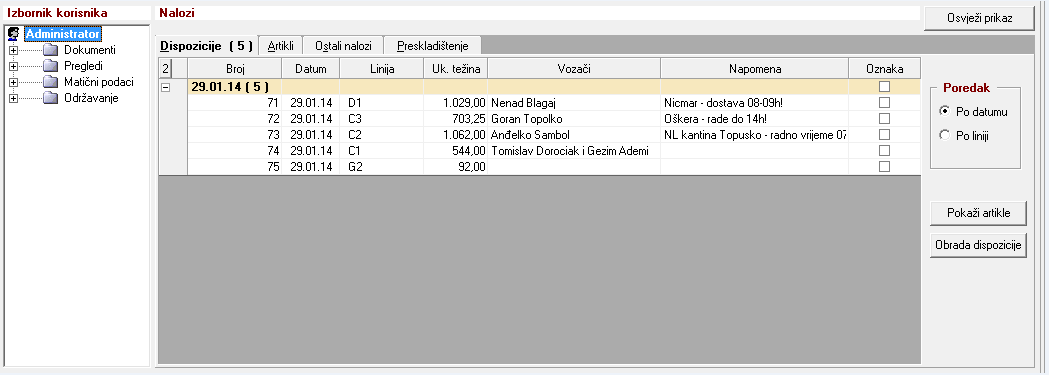The image size is (1049, 375).
Task: Select the Po liniji radio option
Action: pos(945,136)
